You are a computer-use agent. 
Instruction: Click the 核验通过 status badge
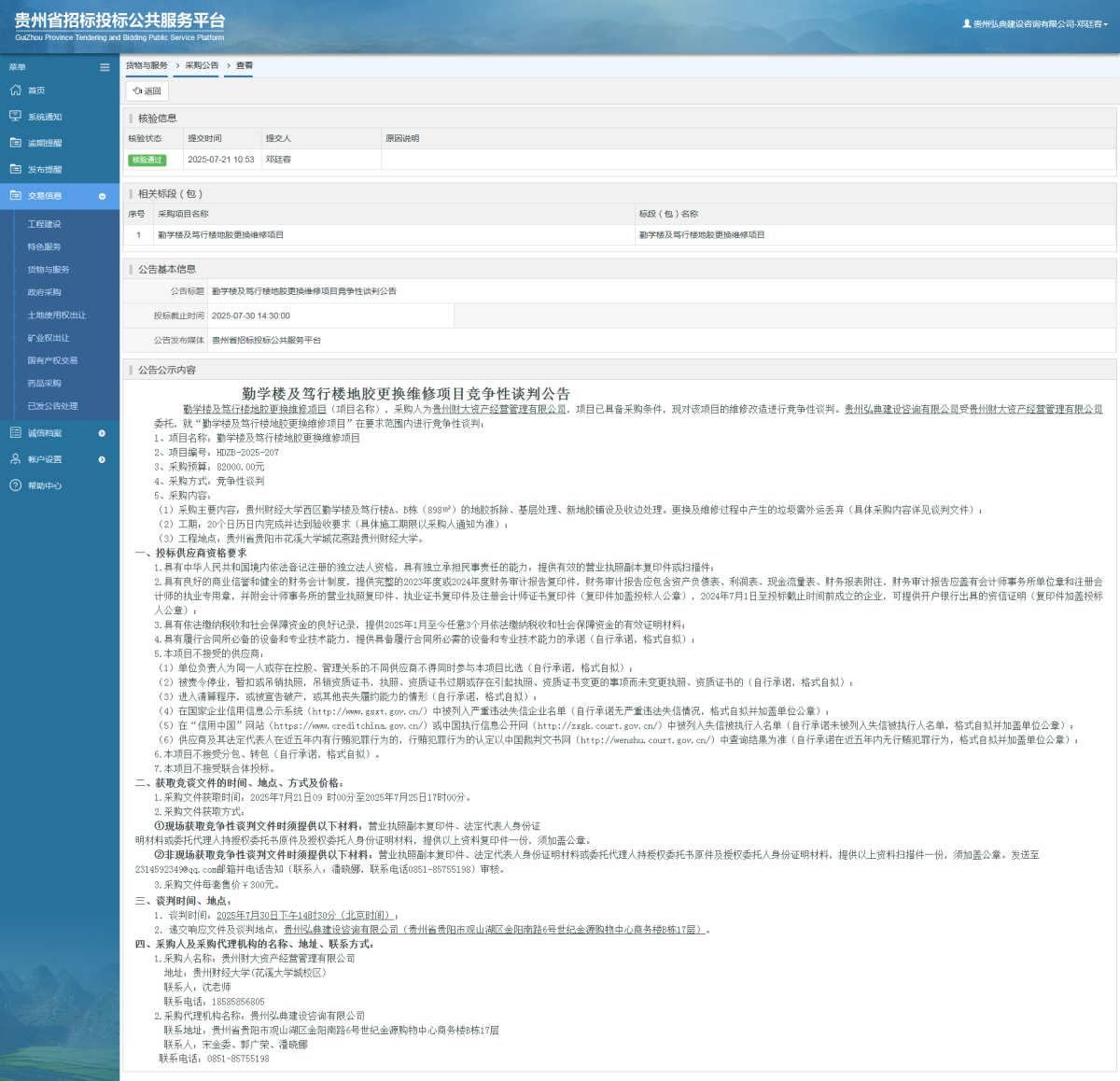(147, 160)
